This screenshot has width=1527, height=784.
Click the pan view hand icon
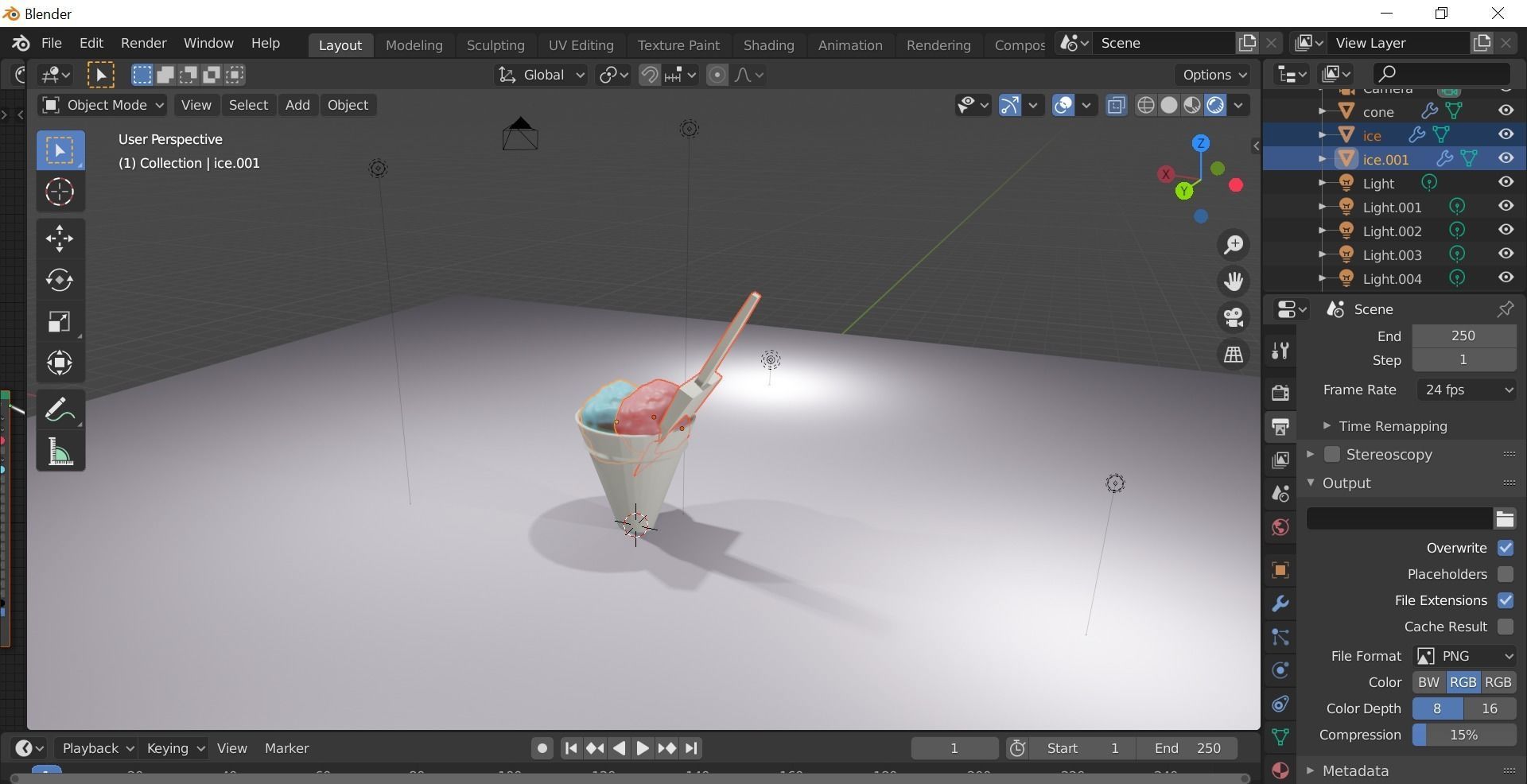click(1234, 281)
